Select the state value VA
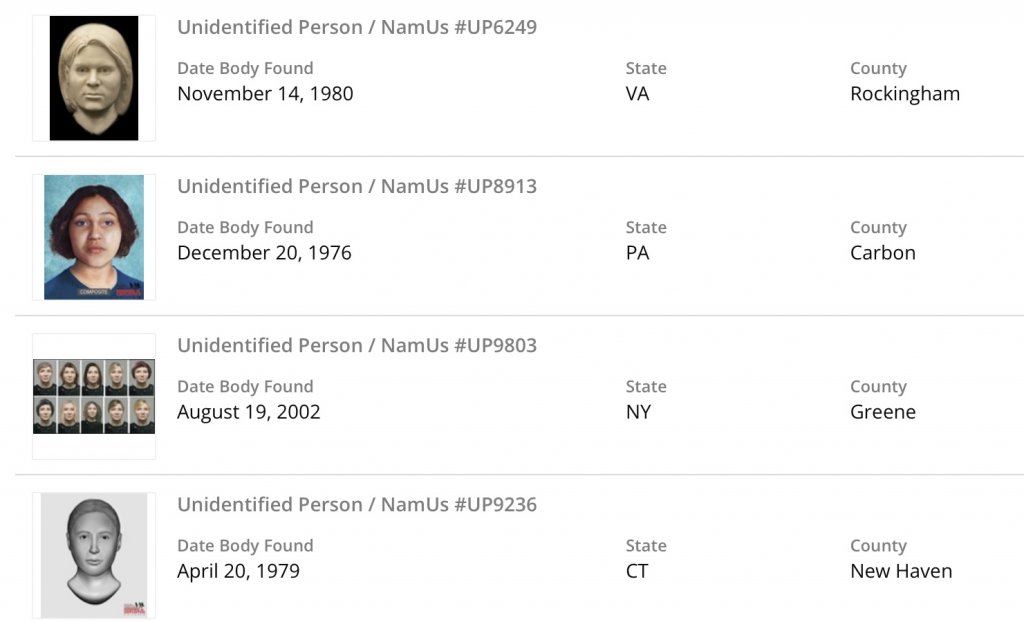Image resolution: width=1024 pixels, height=622 pixels. [x=637, y=94]
